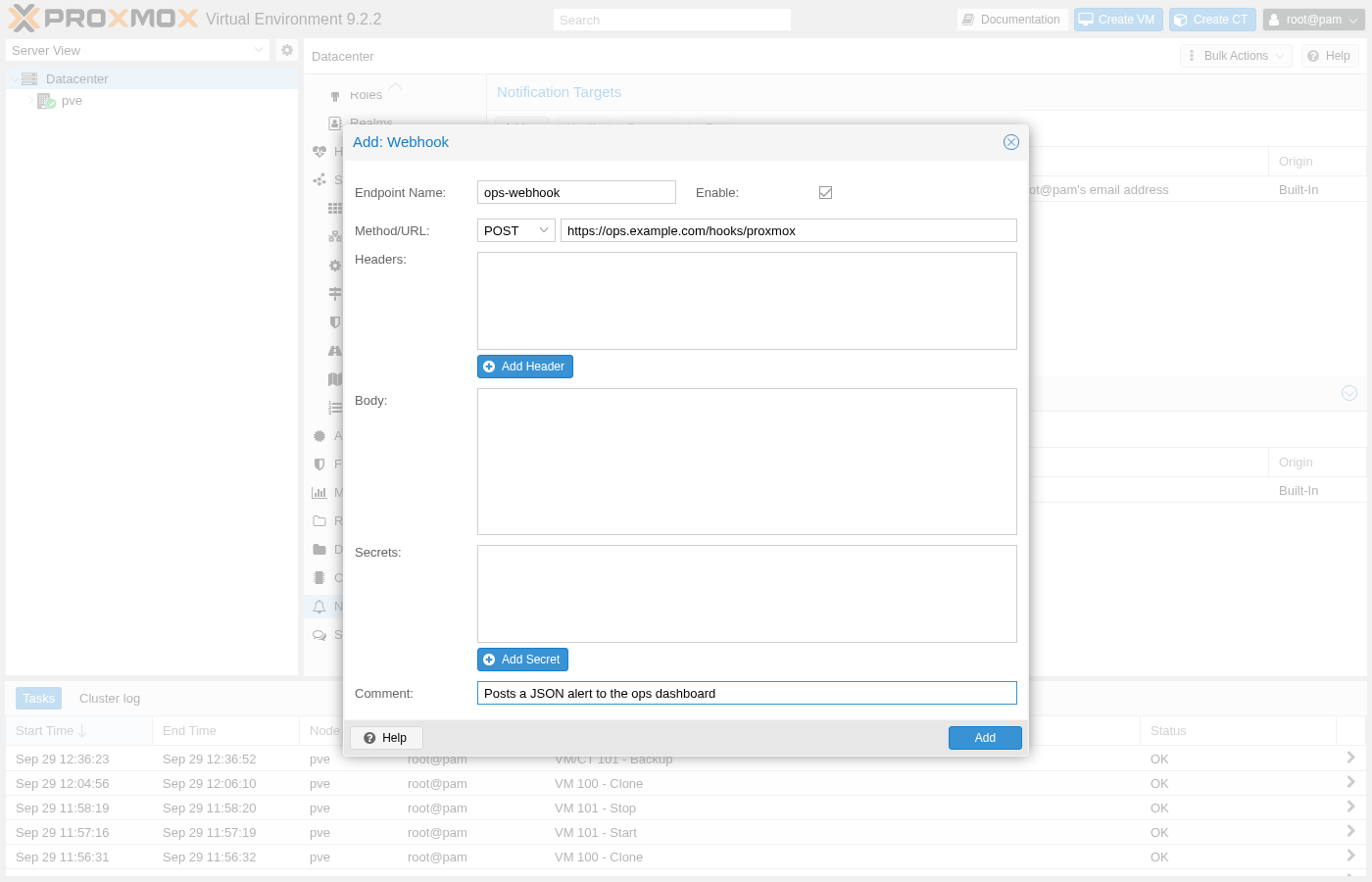Open the solid folder icon in sidebar

319,550
